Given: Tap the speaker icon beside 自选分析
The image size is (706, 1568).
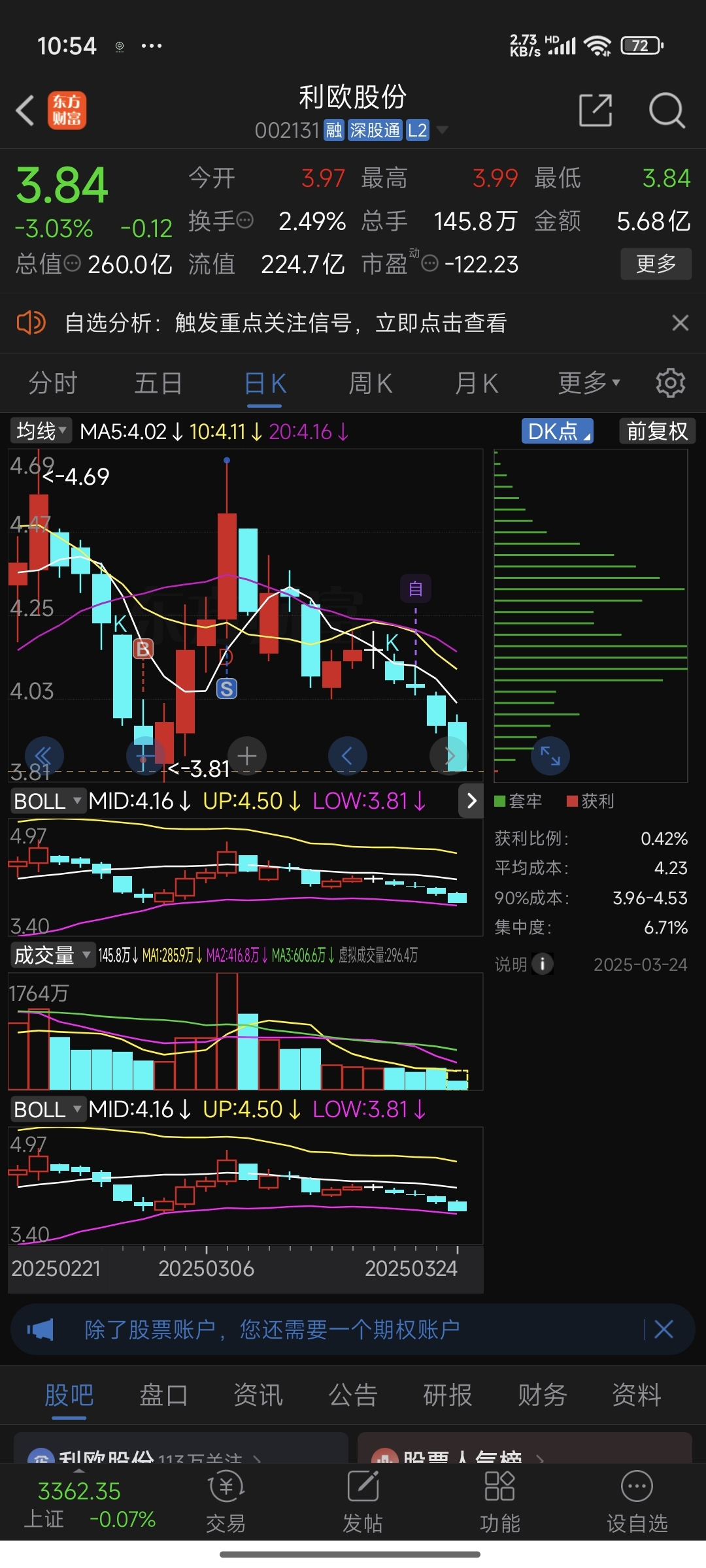Looking at the screenshot, I should [x=31, y=323].
